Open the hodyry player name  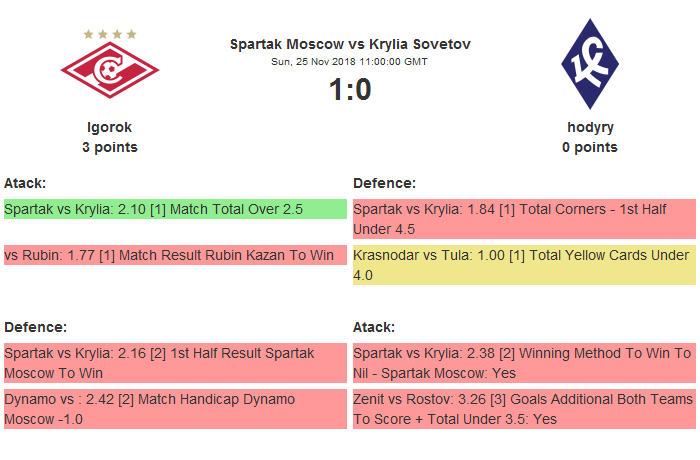[x=590, y=127]
